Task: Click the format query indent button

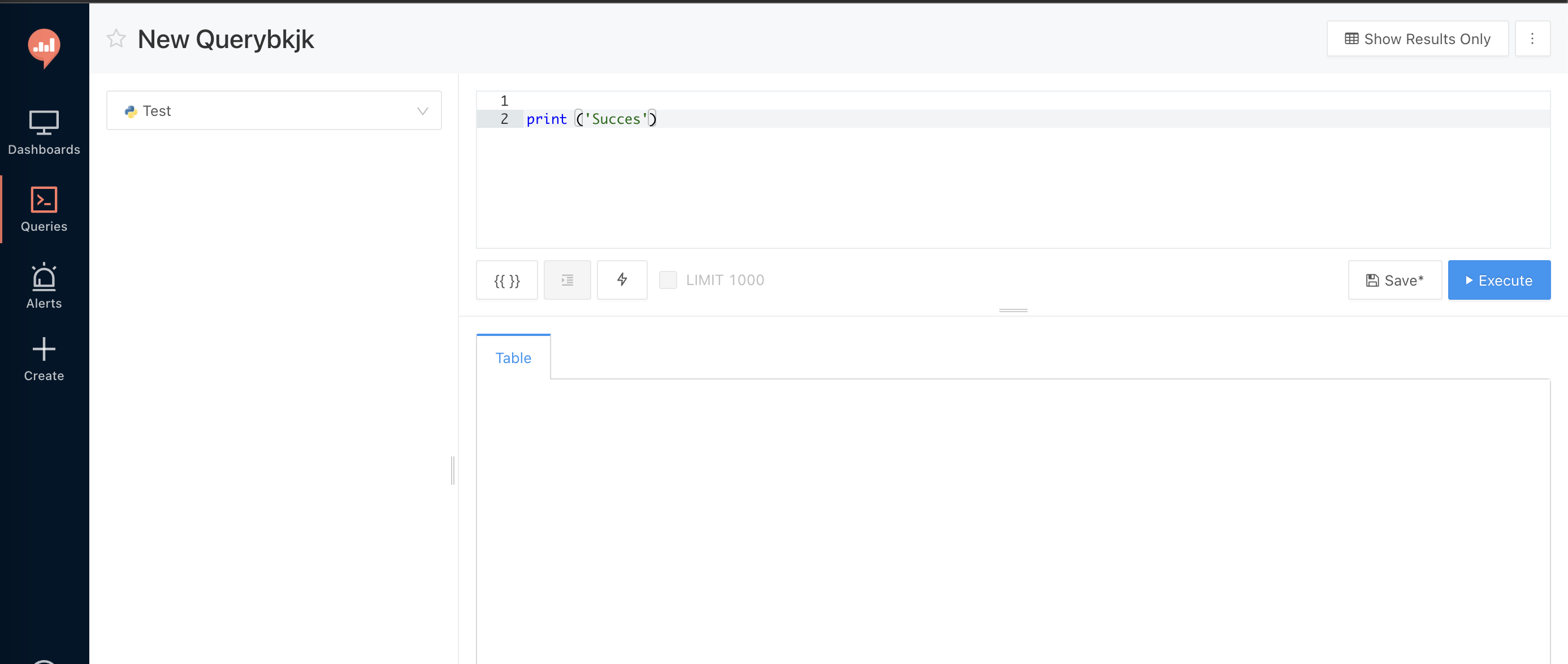Action: 567,280
